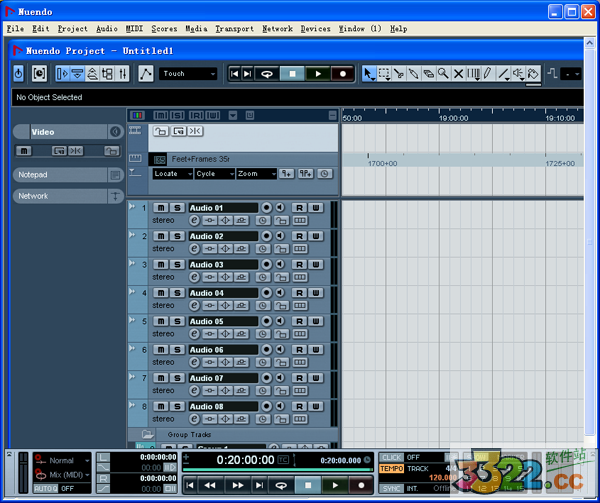This screenshot has height=503, width=600.
Task: Select the Draw pencil tool
Action: 488,73
